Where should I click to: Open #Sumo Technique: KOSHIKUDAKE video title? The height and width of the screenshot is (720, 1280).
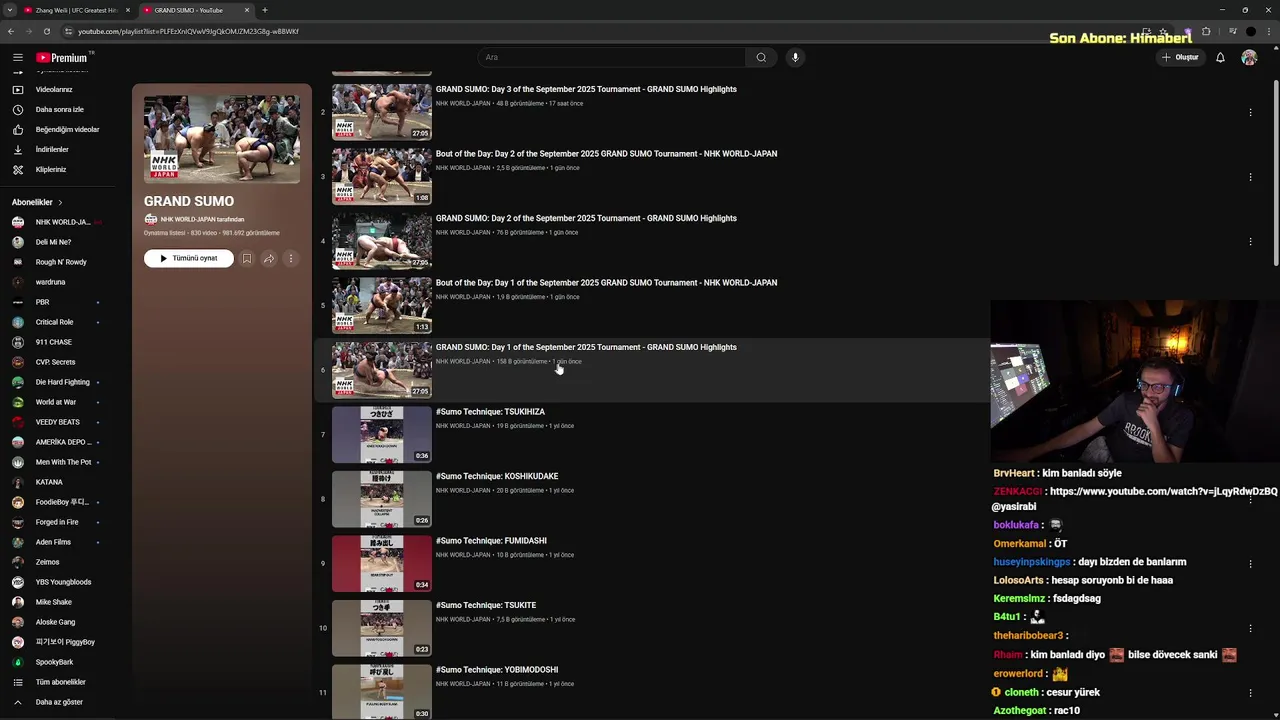(x=497, y=476)
